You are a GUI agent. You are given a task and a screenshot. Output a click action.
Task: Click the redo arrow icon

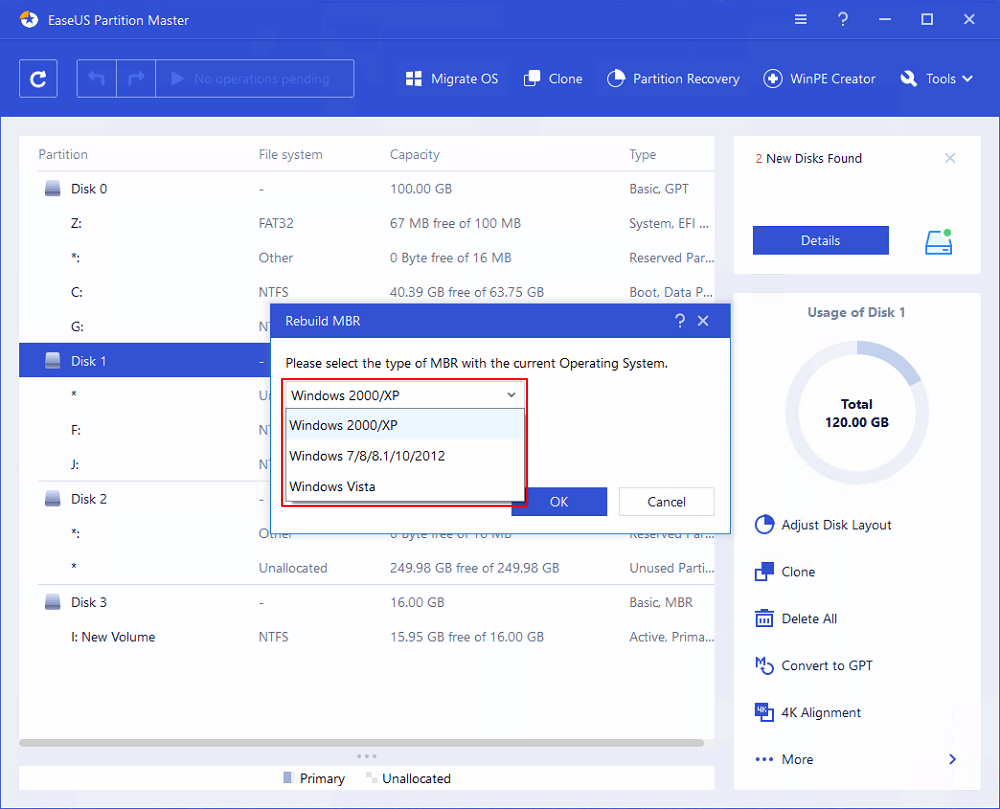(136, 78)
